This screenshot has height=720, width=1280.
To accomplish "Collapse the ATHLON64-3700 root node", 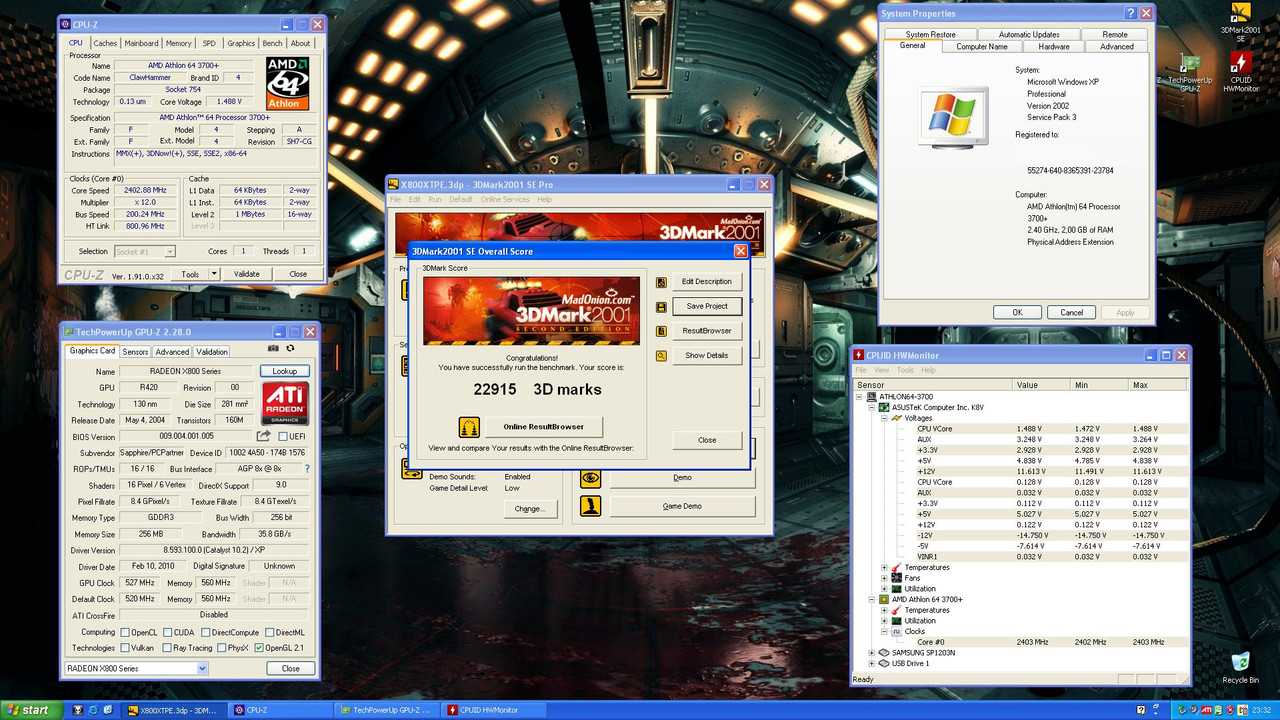I will pyautogui.click(x=859, y=397).
